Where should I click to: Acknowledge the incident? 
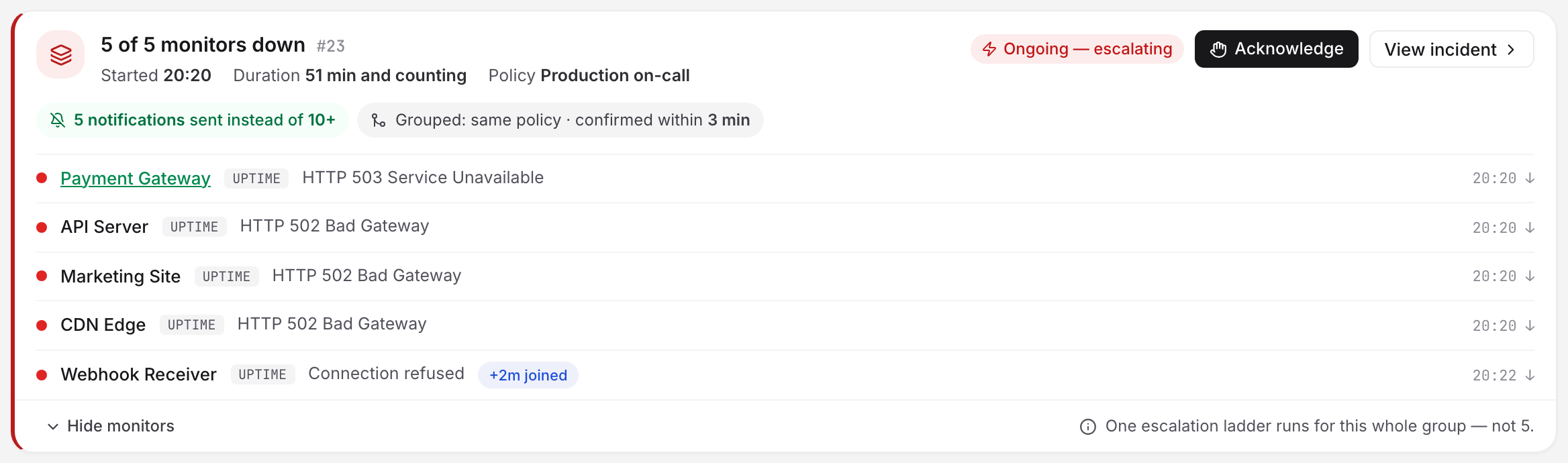point(1276,49)
